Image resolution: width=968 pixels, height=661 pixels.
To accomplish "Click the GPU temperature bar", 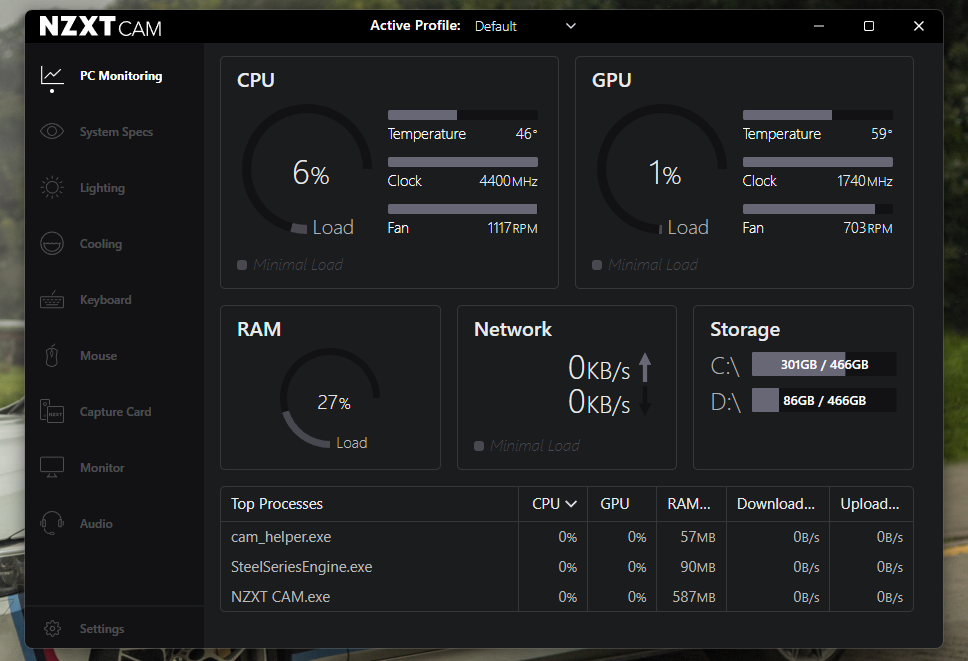I will tap(817, 115).
